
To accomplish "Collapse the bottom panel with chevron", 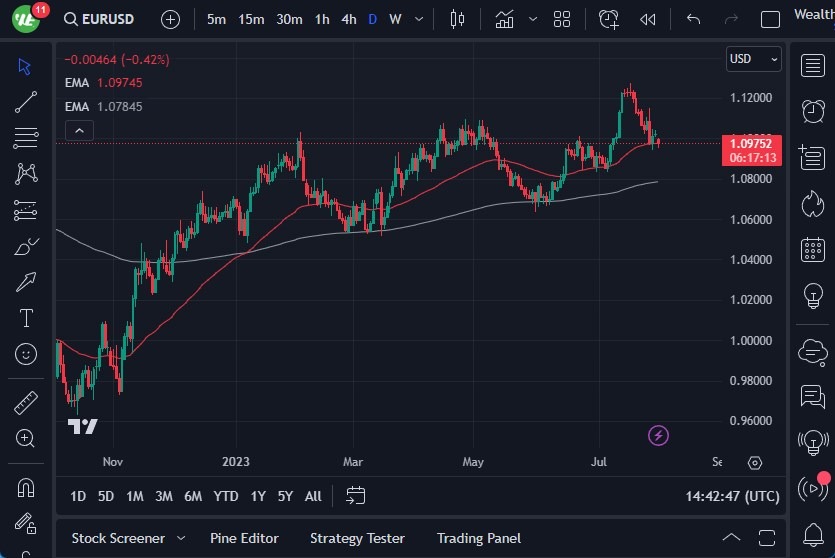I will point(731,538).
